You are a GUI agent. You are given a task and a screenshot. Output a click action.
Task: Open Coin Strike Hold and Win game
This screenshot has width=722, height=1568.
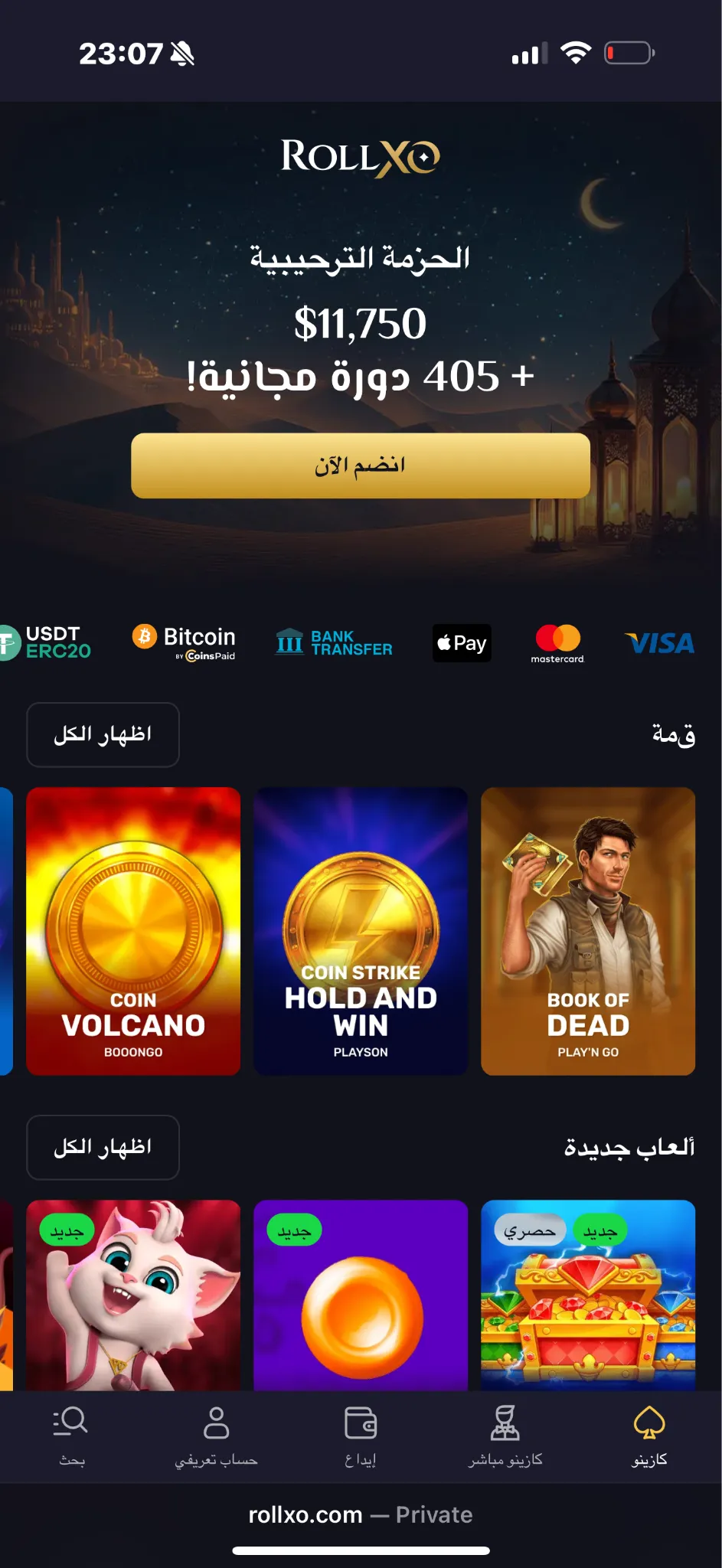[361, 931]
